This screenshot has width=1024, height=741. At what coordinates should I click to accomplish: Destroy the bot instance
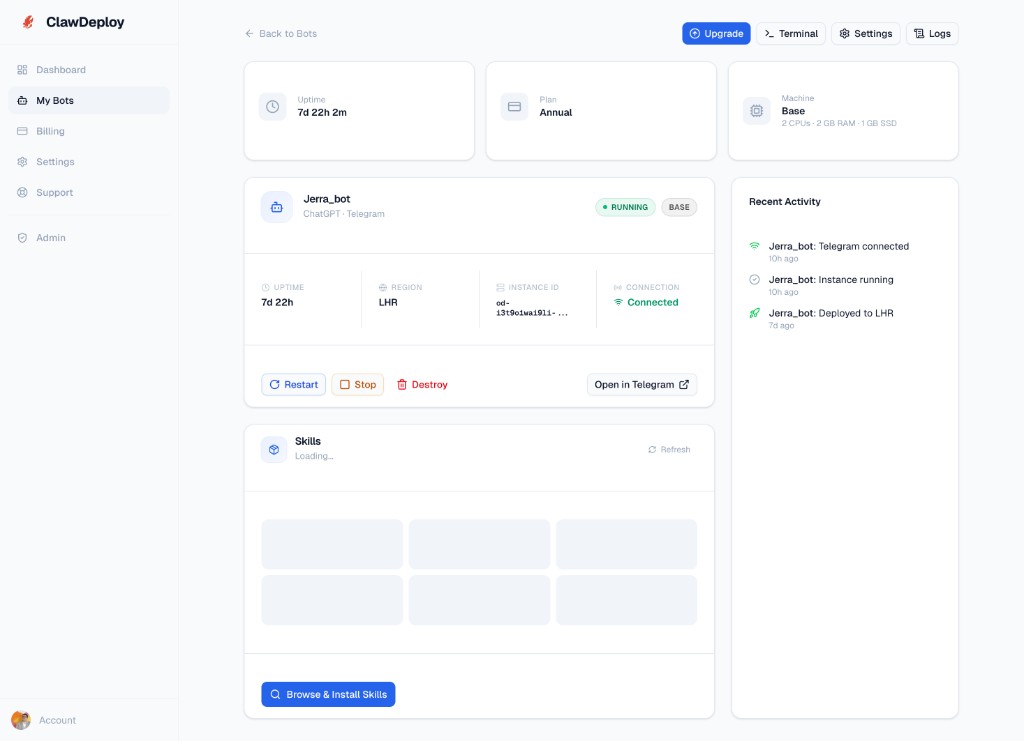tap(422, 385)
